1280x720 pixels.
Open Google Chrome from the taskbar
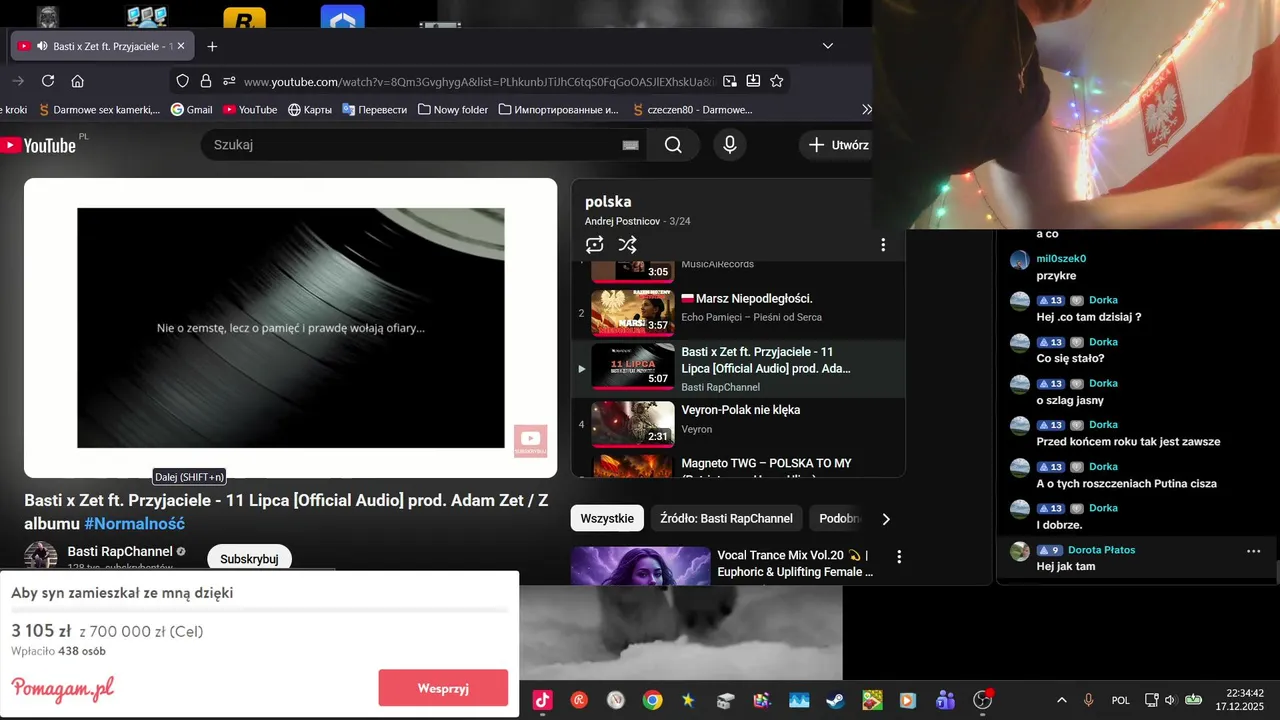652,700
